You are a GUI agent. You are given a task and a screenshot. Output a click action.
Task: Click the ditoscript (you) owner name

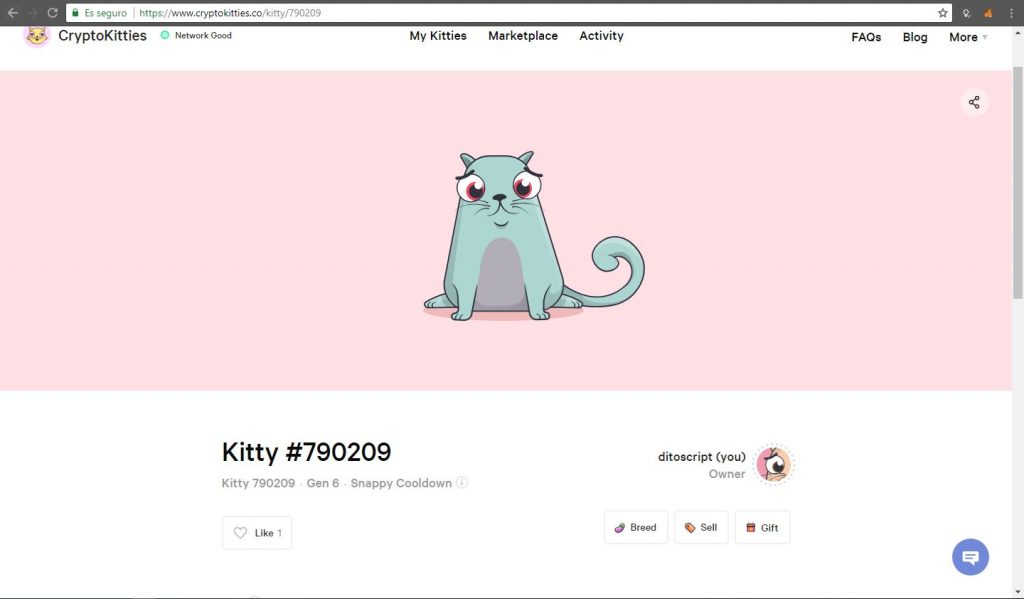[x=701, y=457]
